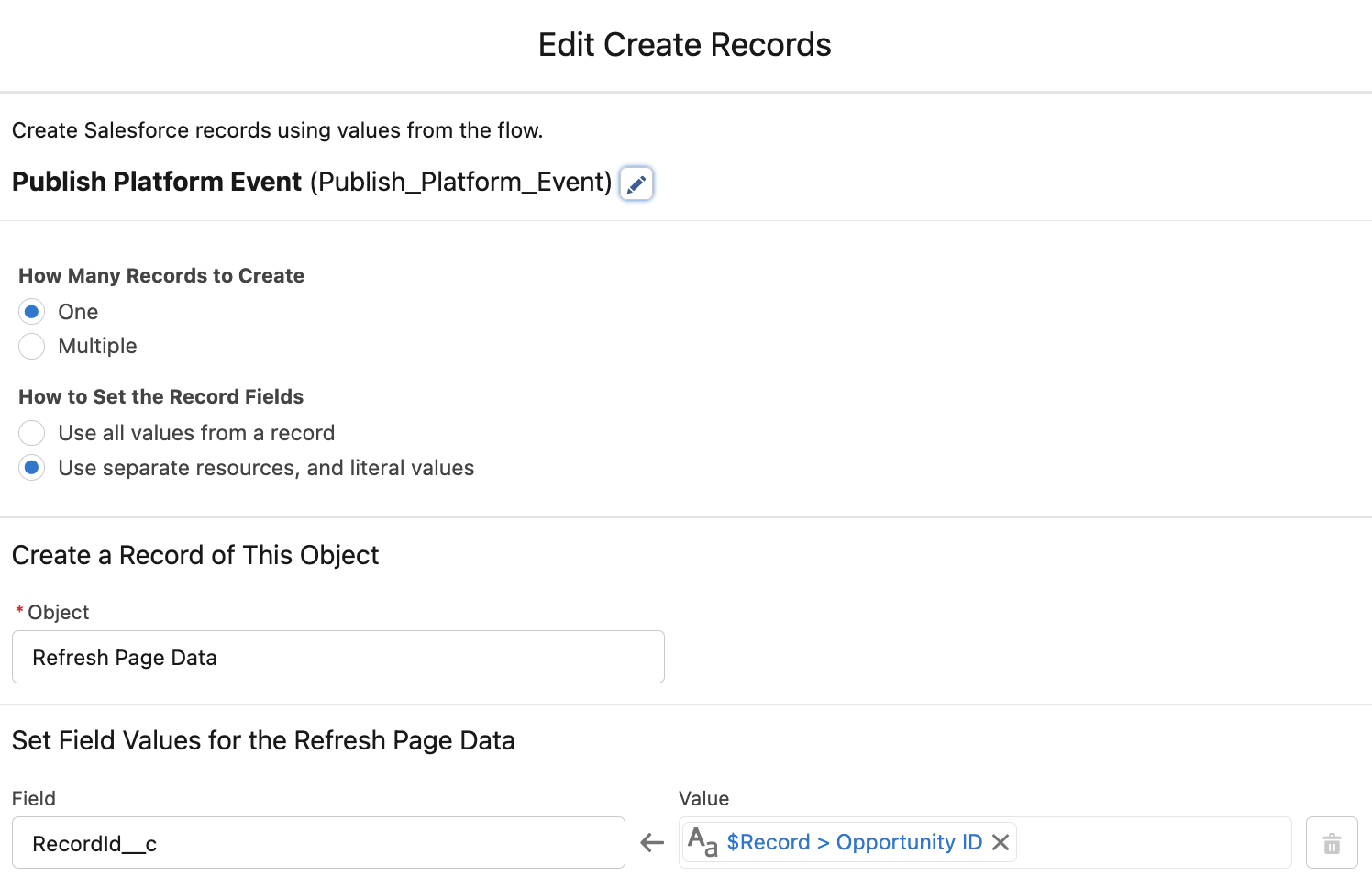
Task: Click the pencil icon to edit label
Action: point(636,183)
